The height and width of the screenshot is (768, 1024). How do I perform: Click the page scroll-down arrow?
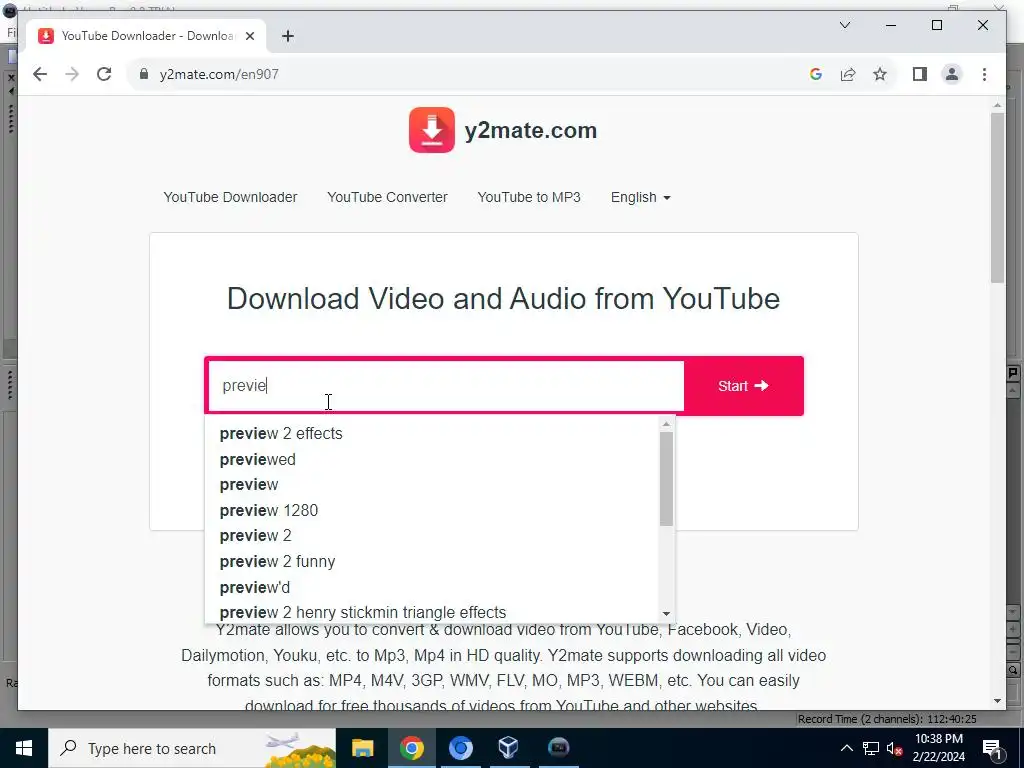997,701
